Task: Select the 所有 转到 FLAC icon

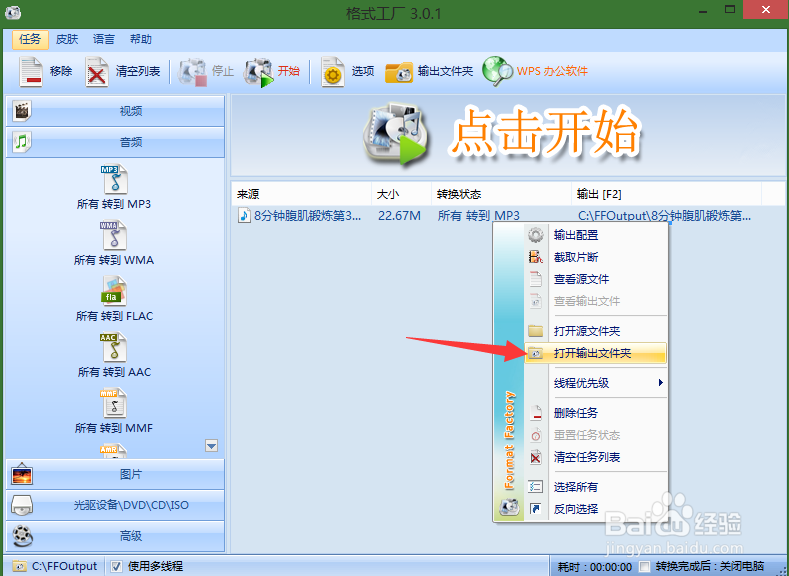Action: point(114,291)
